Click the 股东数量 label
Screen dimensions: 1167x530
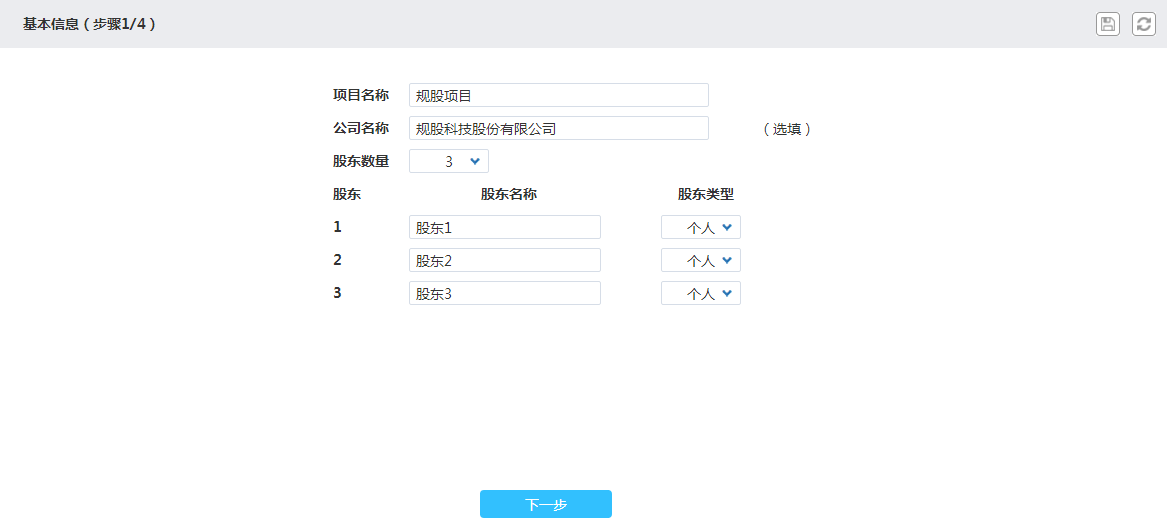360,160
